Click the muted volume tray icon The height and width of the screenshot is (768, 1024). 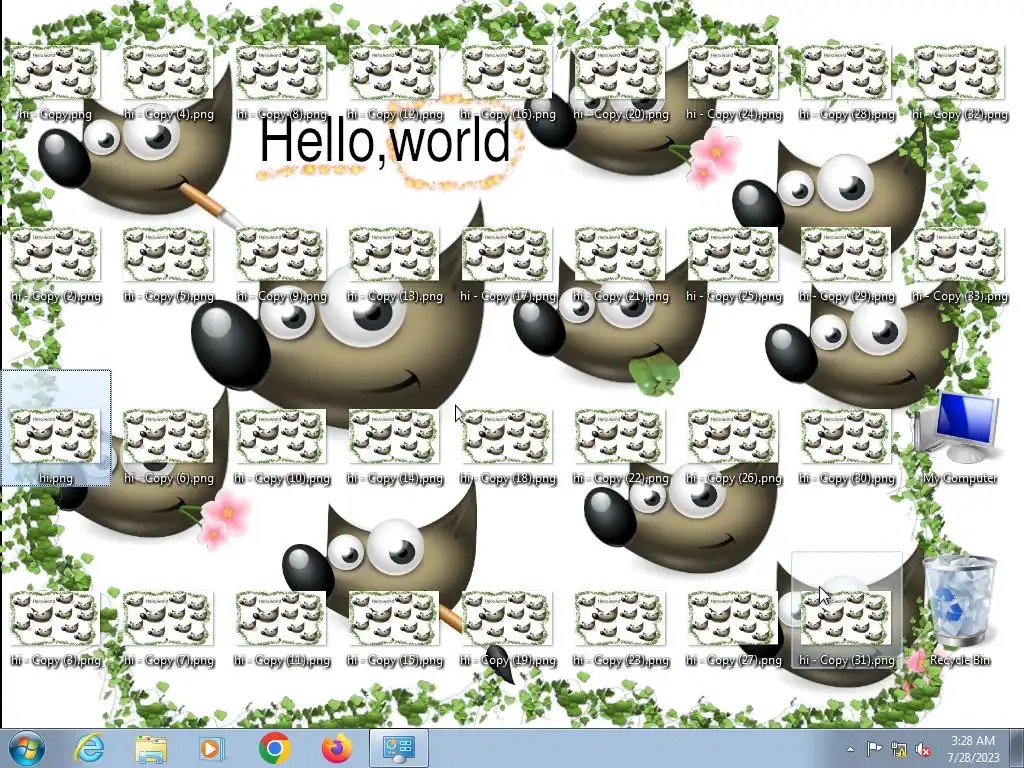923,749
